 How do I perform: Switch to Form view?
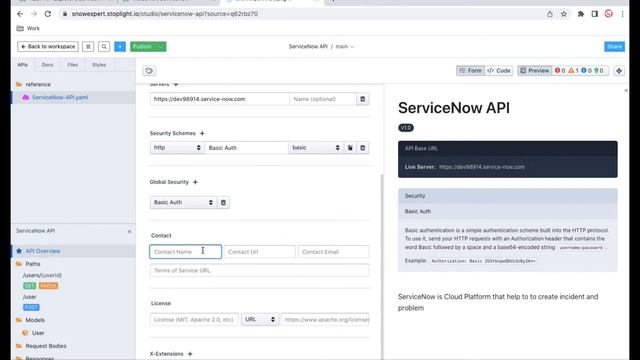(x=470, y=71)
